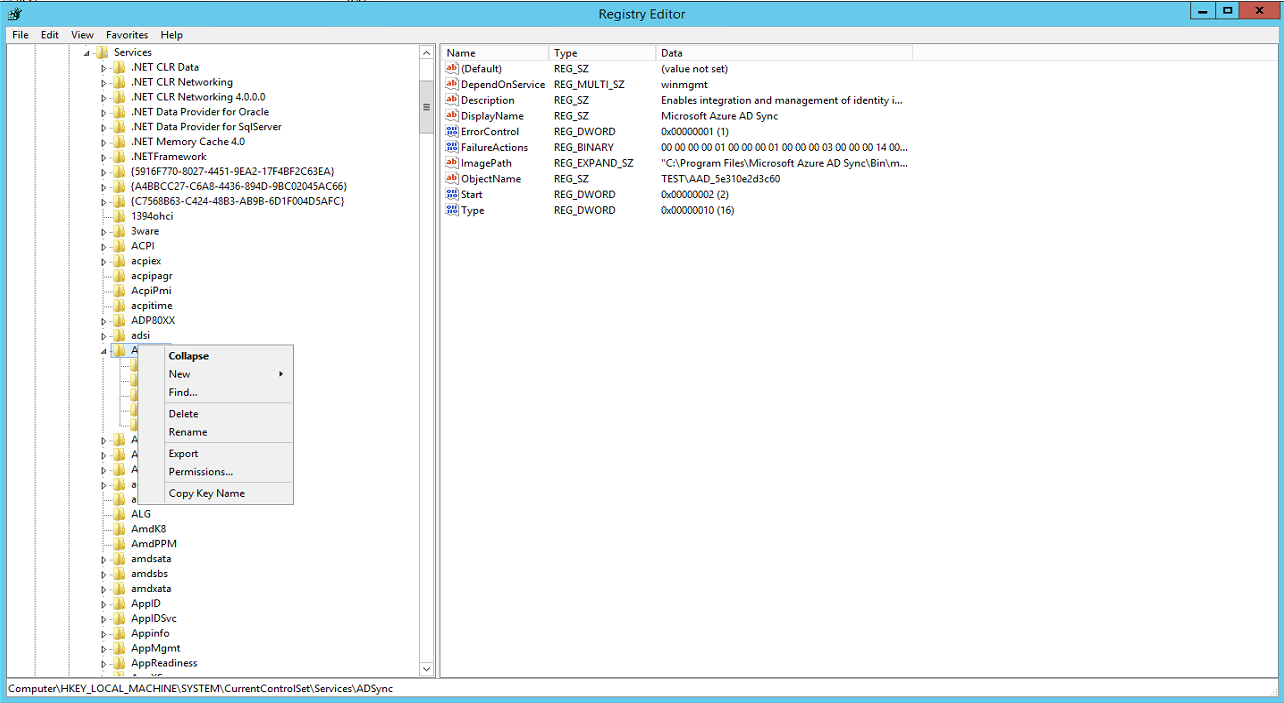The width and height of the screenshot is (1284, 703).
Task: Expand the AppMgmt tree node
Action: click(x=104, y=649)
